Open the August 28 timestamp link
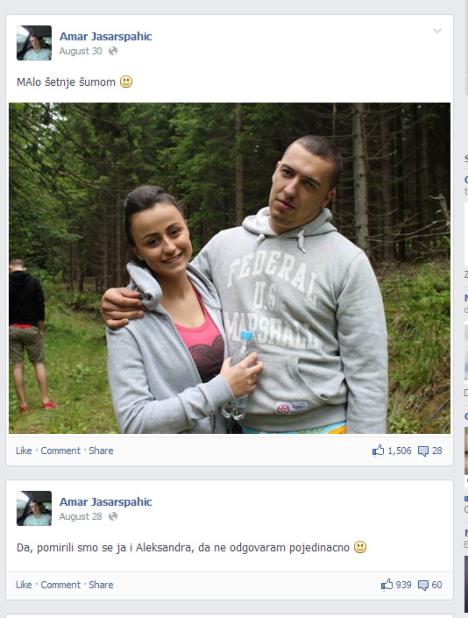 [x=80, y=517]
